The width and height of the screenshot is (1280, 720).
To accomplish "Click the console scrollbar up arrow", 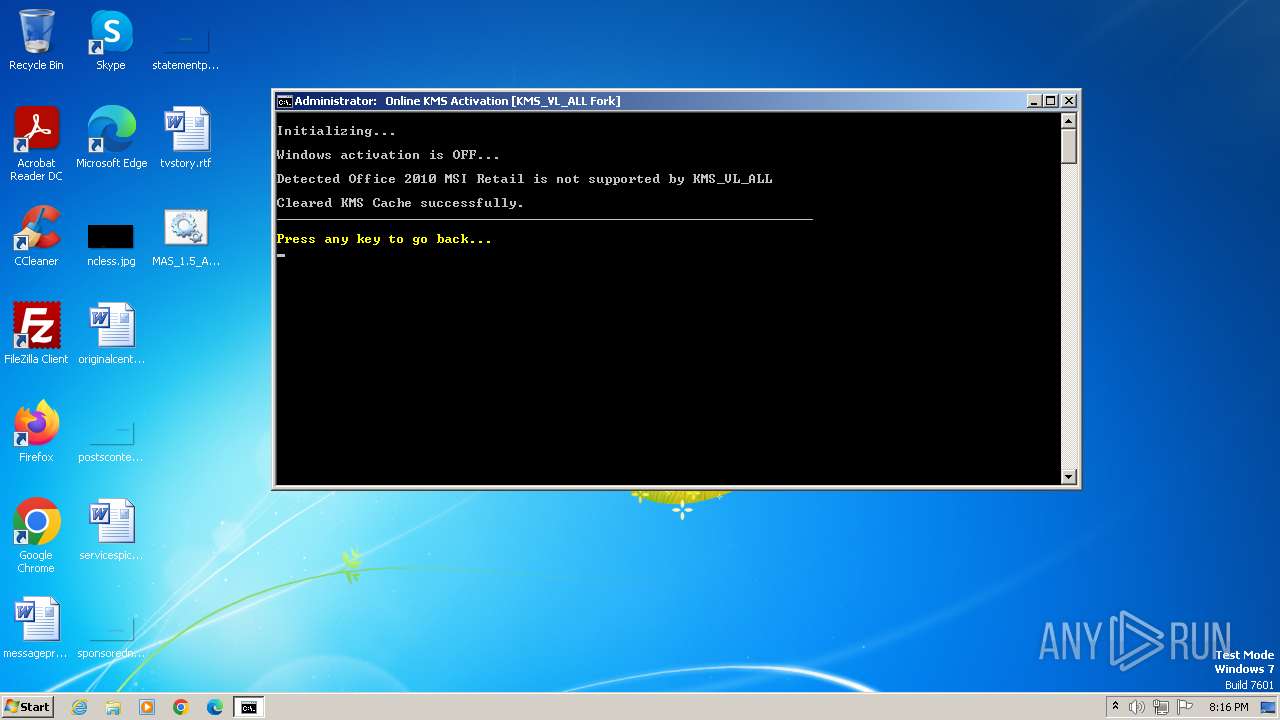I will click(x=1069, y=121).
